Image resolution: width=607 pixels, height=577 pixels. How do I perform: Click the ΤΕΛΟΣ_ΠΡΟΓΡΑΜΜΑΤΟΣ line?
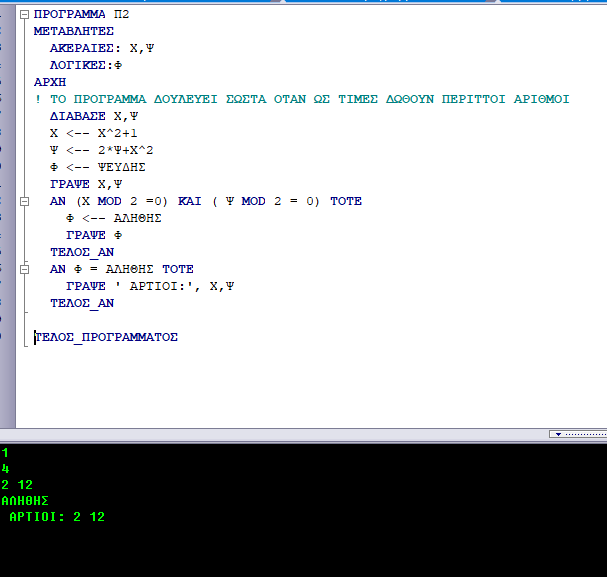click(106, 337)
